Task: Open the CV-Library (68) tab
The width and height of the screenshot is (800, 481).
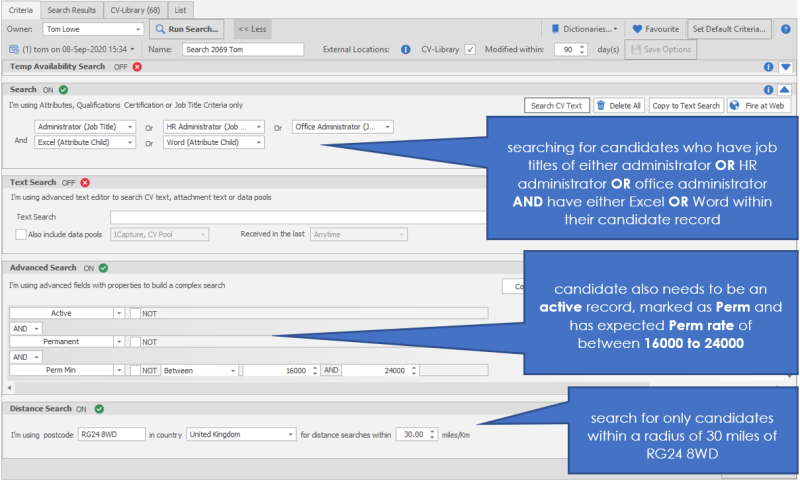Action: point(134,10)
